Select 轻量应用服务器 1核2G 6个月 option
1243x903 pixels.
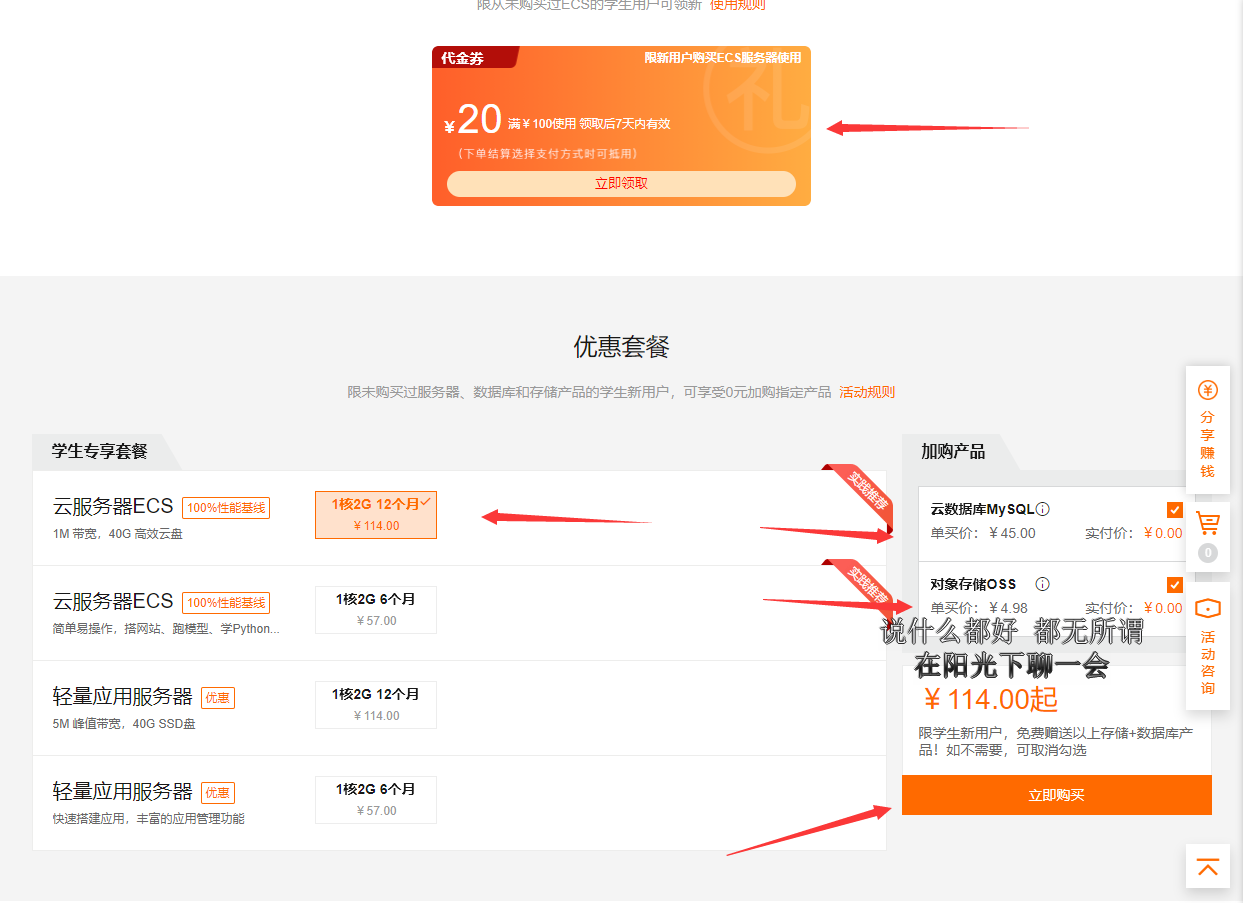(376, 800)
